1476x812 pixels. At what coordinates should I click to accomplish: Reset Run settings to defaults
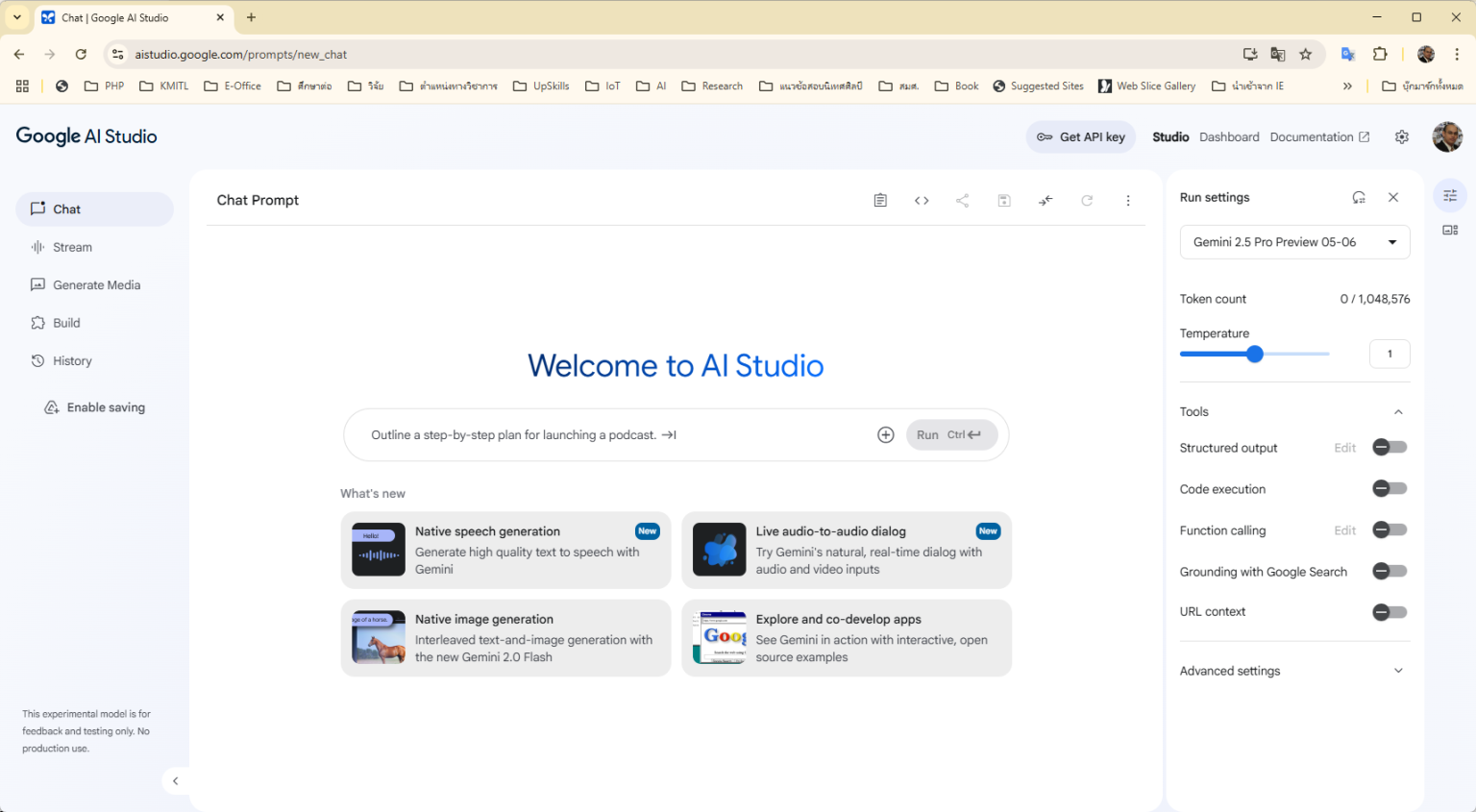pyautogui.click(x=1359, y=197)
